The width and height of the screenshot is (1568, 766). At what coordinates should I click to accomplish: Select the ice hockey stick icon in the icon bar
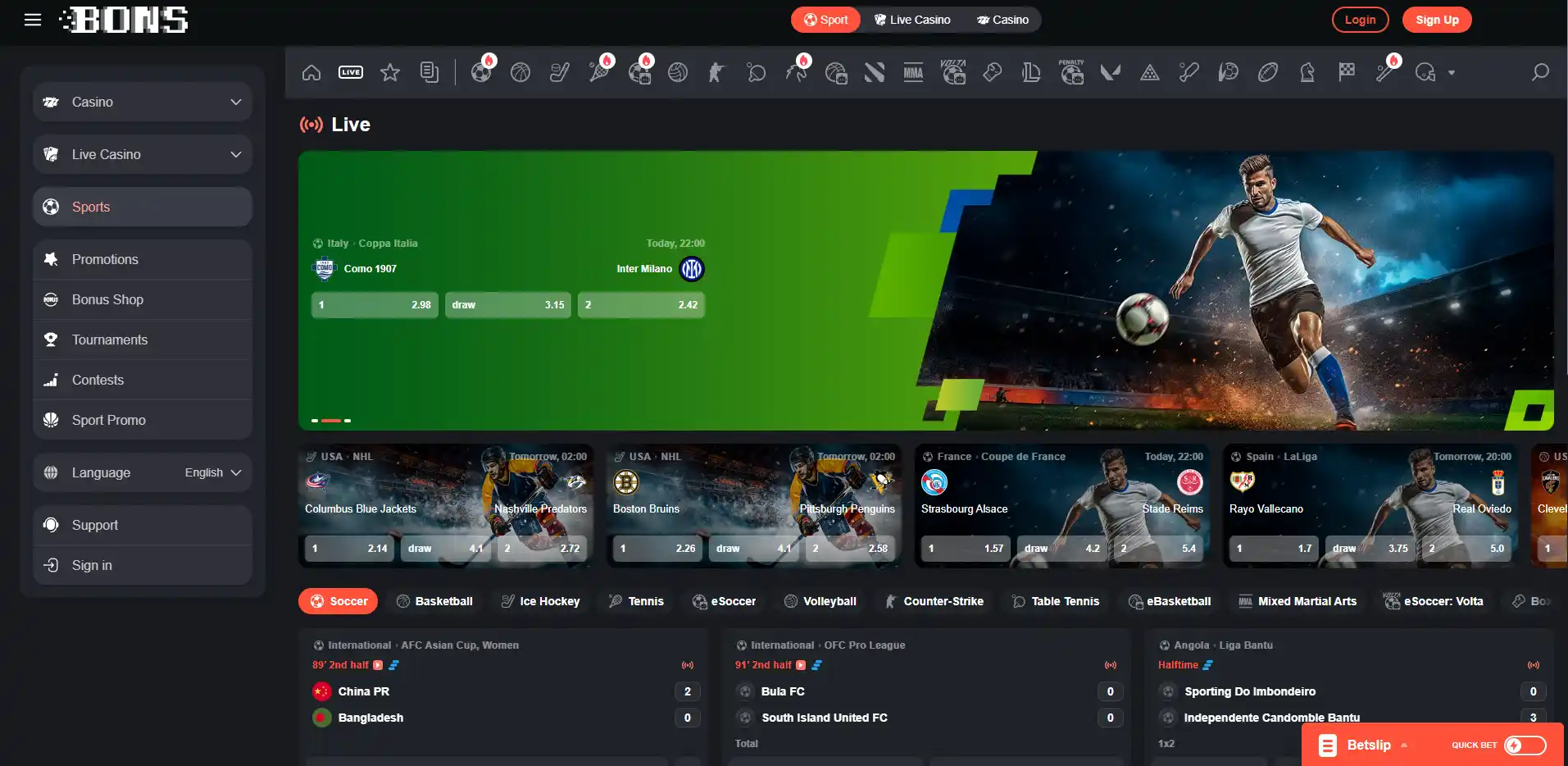tap(560, 72)
